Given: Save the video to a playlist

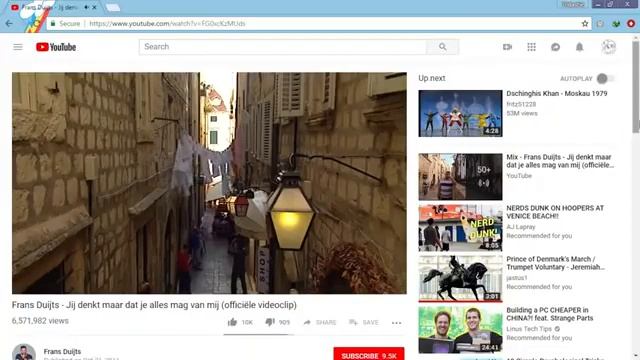Looking at the screenshot, I should pyautogui.click(x=364, y=322).
